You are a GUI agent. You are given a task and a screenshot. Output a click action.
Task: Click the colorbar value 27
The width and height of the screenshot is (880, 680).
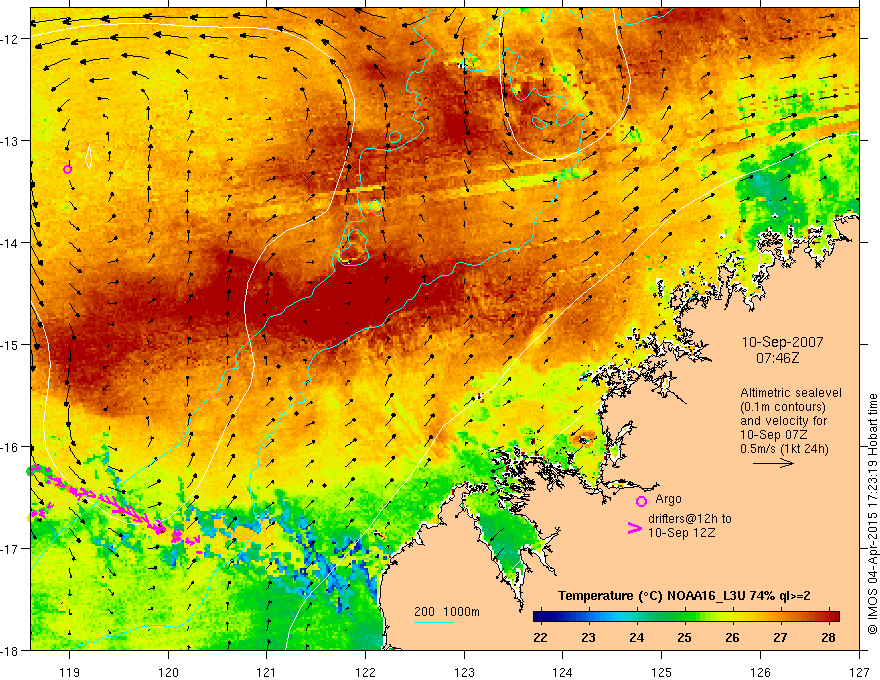(x=780, y=637)
